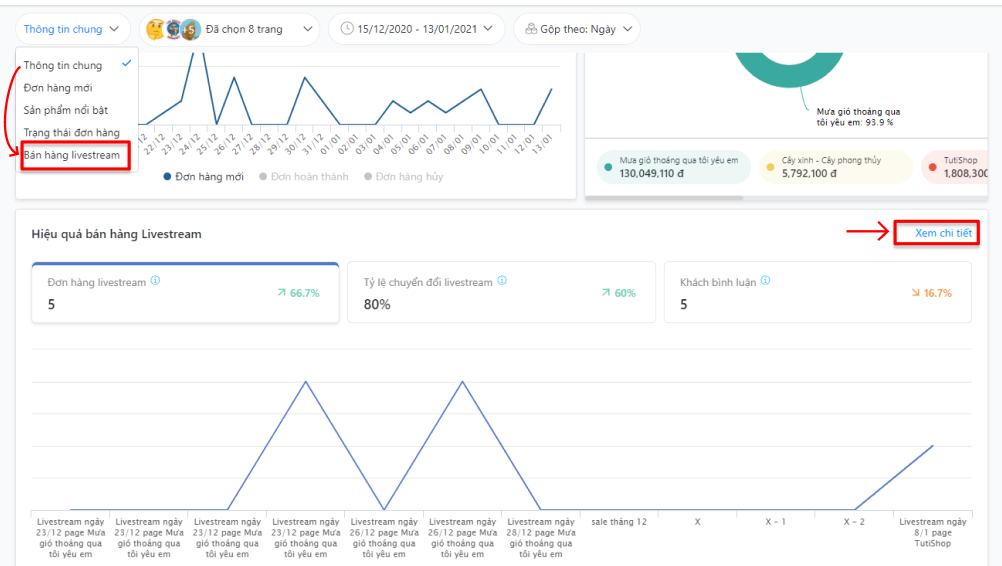Click the group icon beside Gộp theo
The width and height of the screenshot is (1002, 566).
point(532,29)
